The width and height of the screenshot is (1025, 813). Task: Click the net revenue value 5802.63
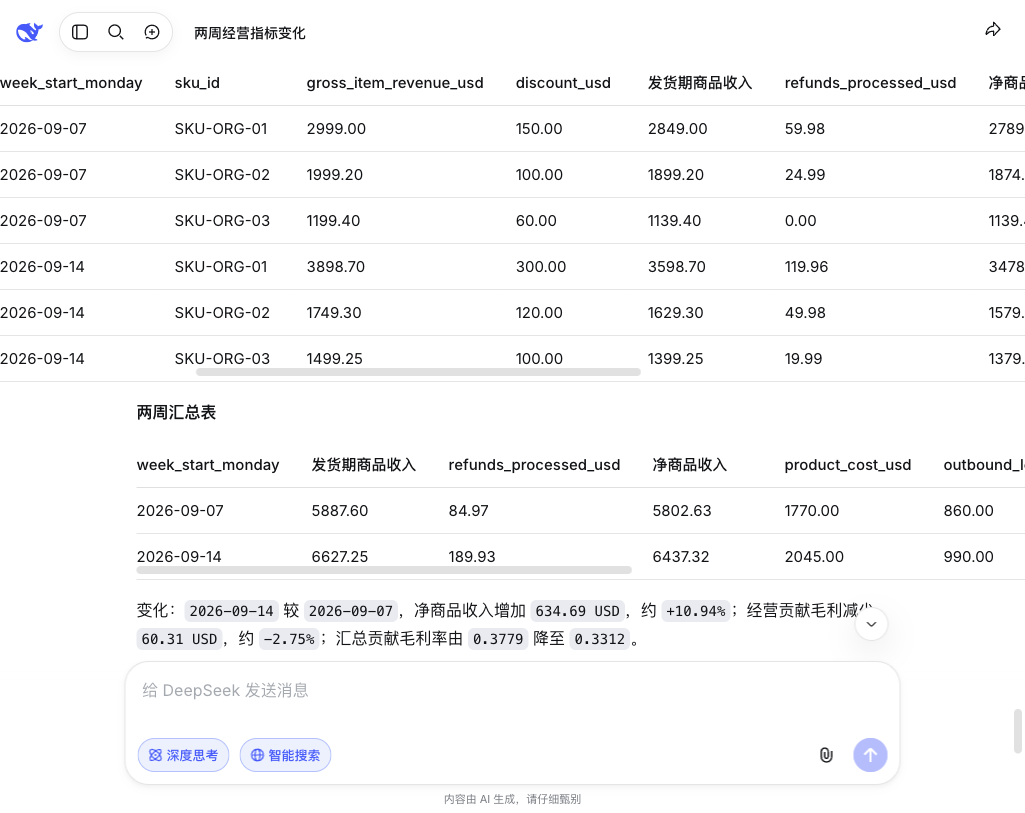pyautogui.click(x=681, y=510)
